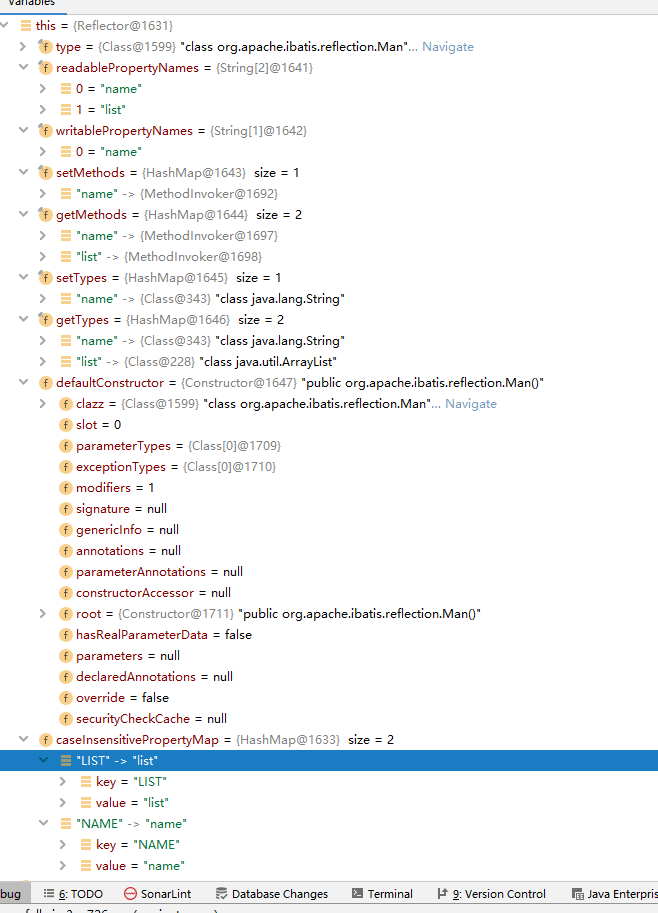Open the SonarLint tool window icon

pyautogui.click(x=130, y=893)
